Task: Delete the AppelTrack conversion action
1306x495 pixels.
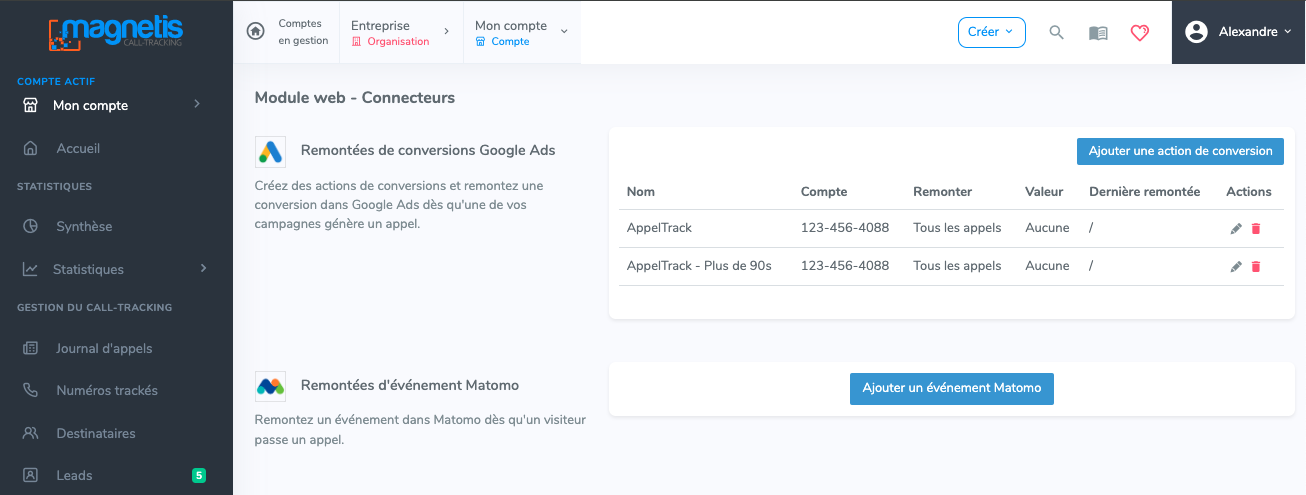Action: coord(1256,228)
